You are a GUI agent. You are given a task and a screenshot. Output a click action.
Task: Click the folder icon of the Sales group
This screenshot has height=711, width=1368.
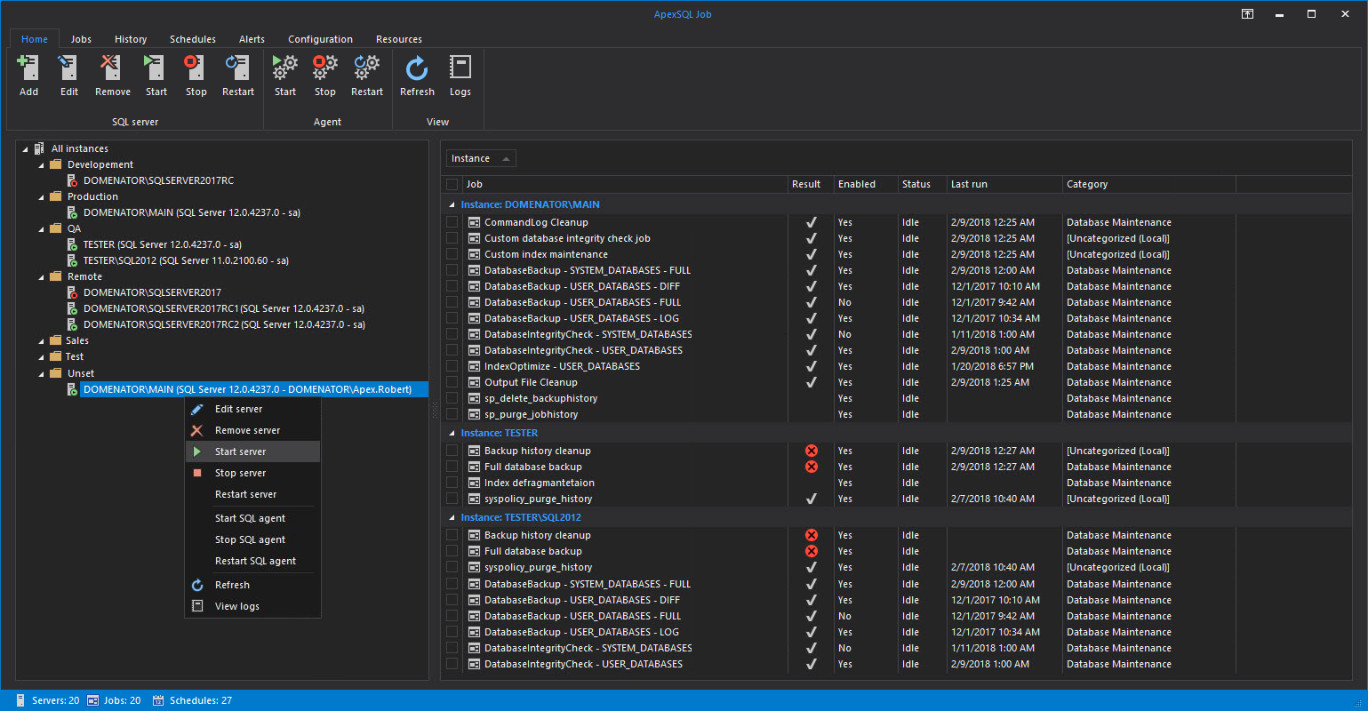[56, 341]
